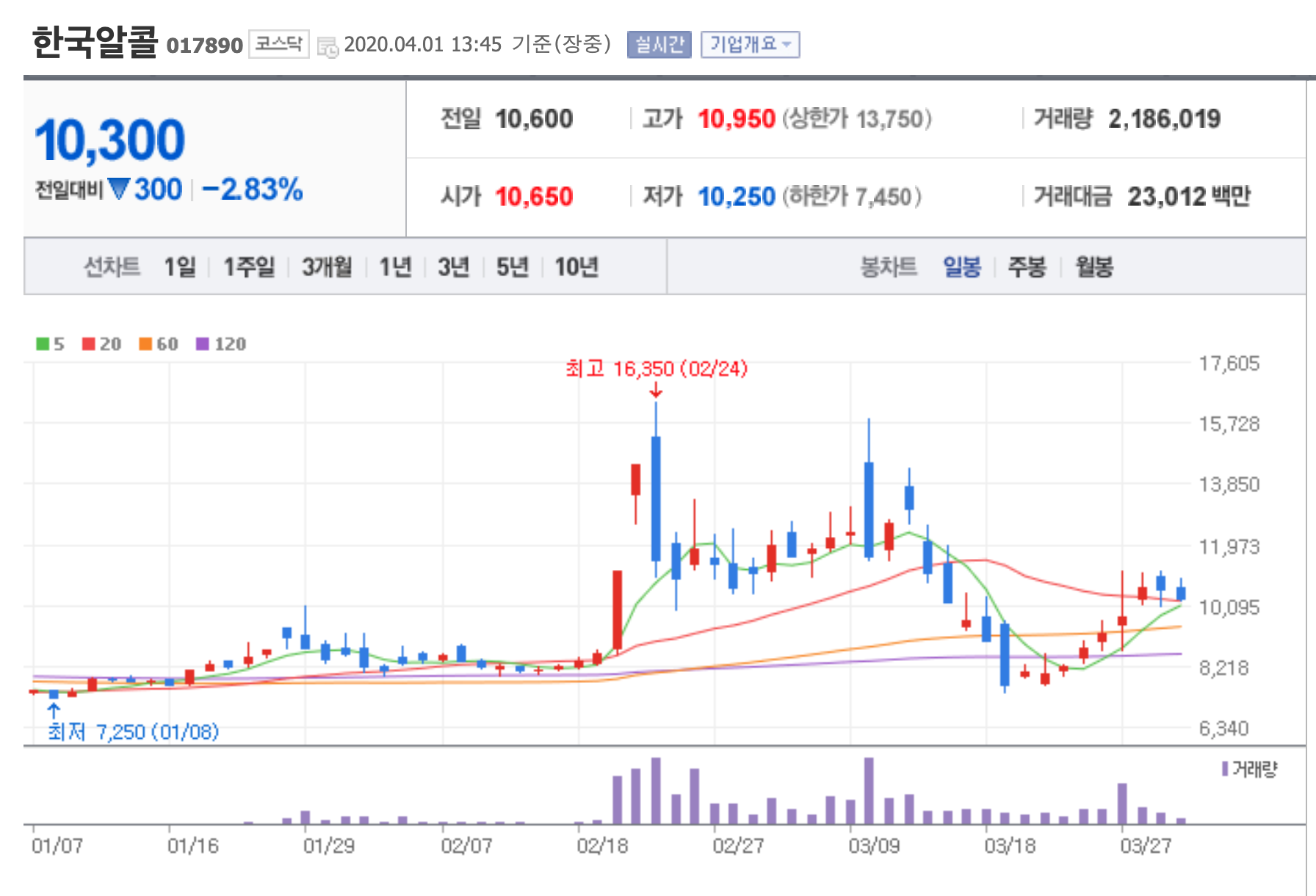
Task: Click the purple 120-day moving average swatch
Action: [x=203, y=344]
